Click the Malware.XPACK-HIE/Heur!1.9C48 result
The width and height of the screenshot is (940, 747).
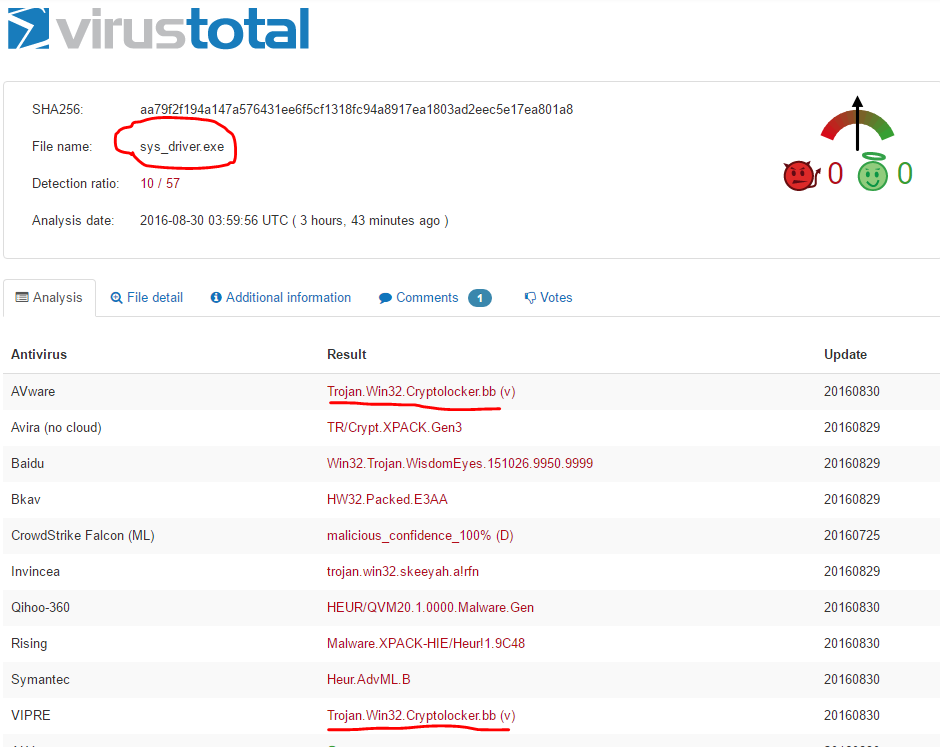(426, 643)
